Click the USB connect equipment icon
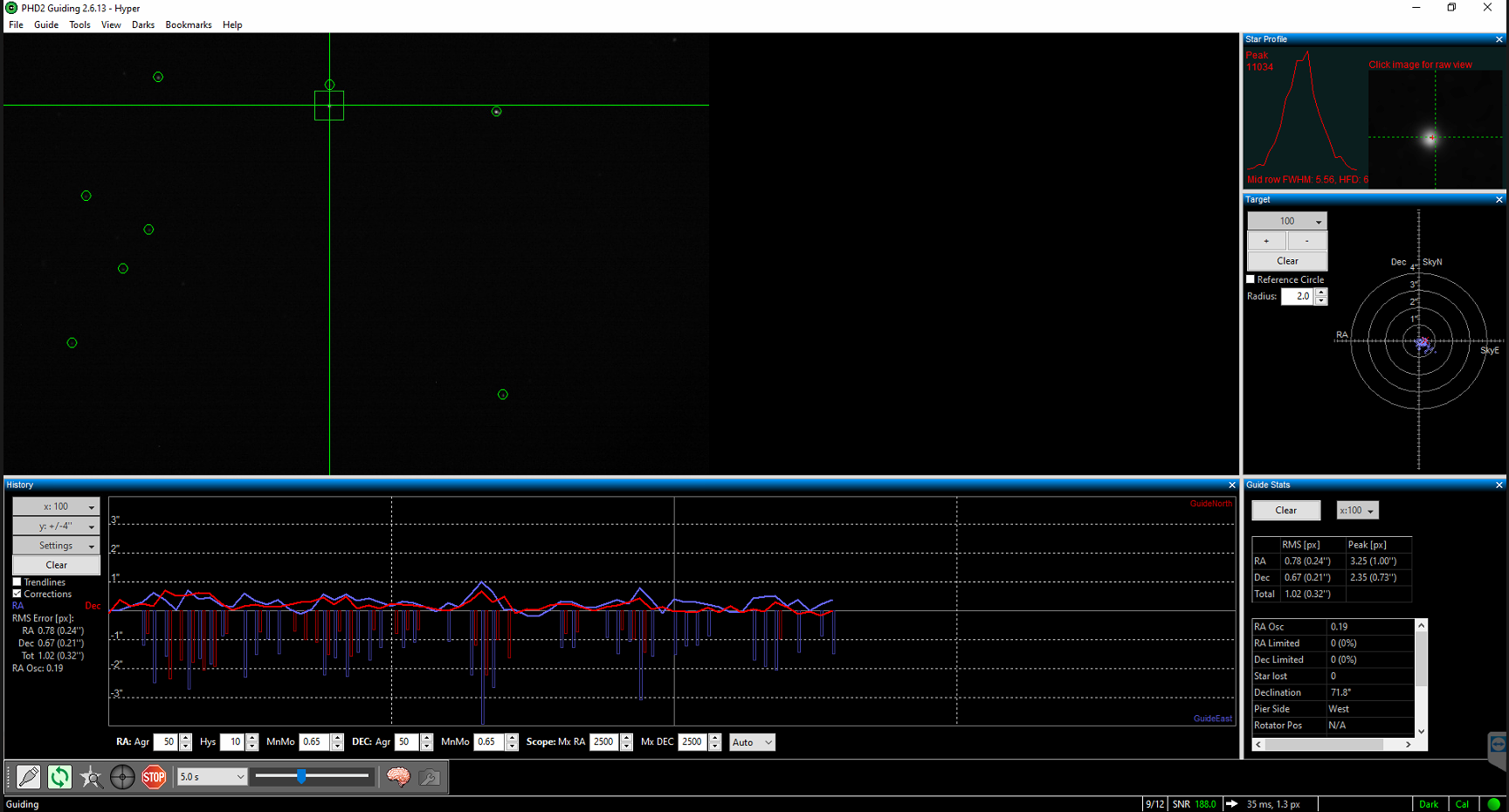Image resolution: width=1509 pixels, height=812 pixels. tap(28, 776)
